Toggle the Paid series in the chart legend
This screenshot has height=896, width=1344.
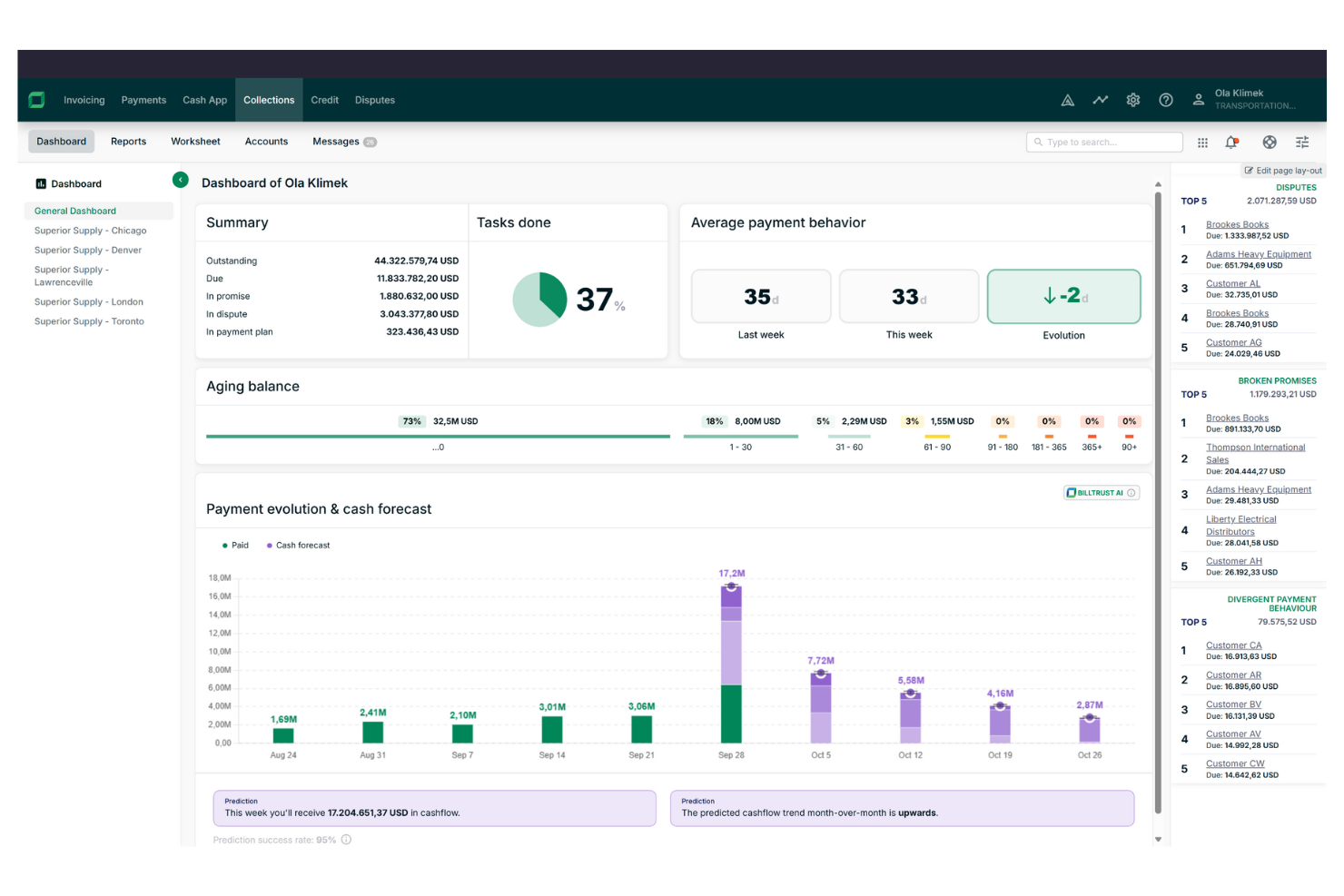pos(236,545)
